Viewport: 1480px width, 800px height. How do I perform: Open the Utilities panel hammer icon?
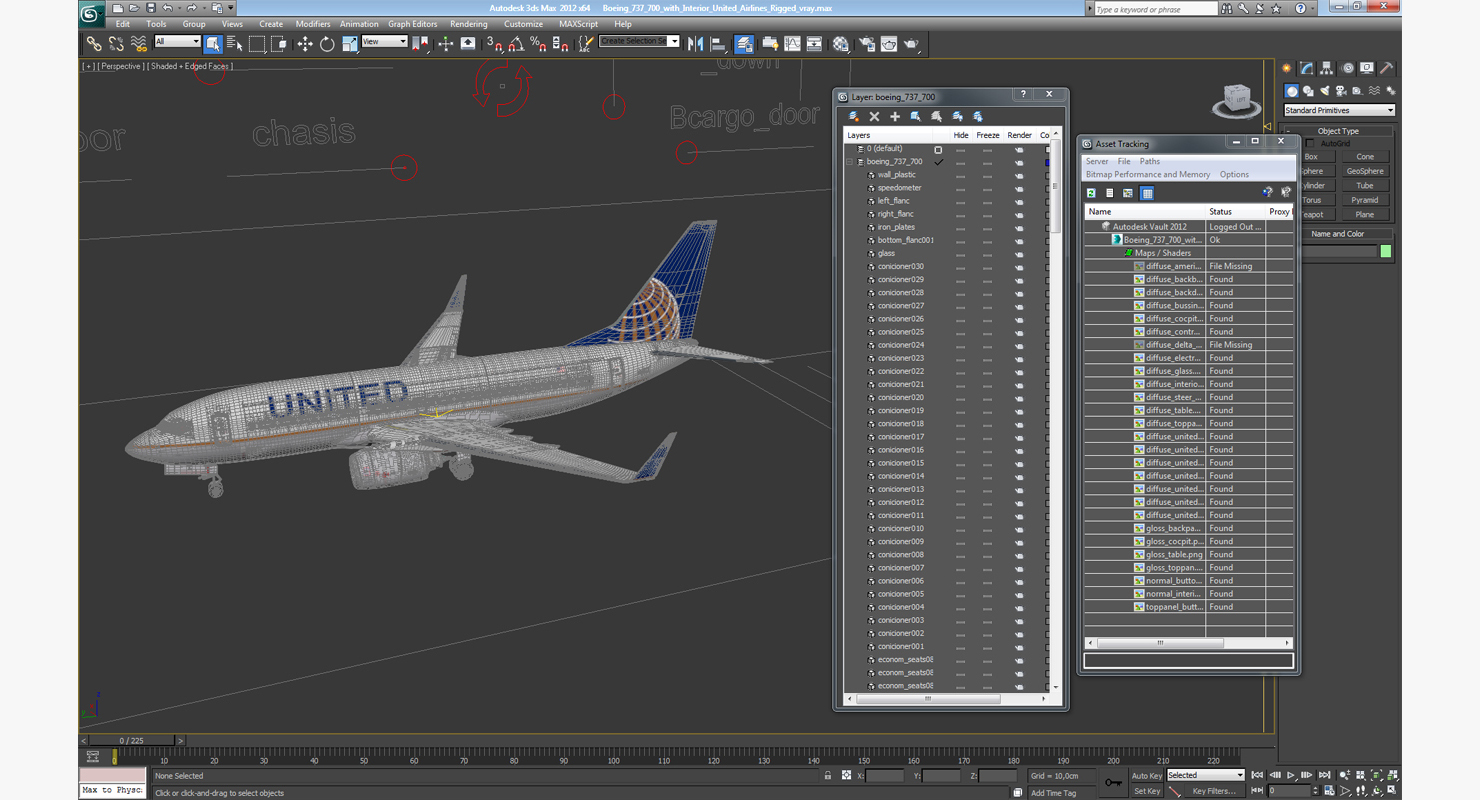tap(1388, 69)
